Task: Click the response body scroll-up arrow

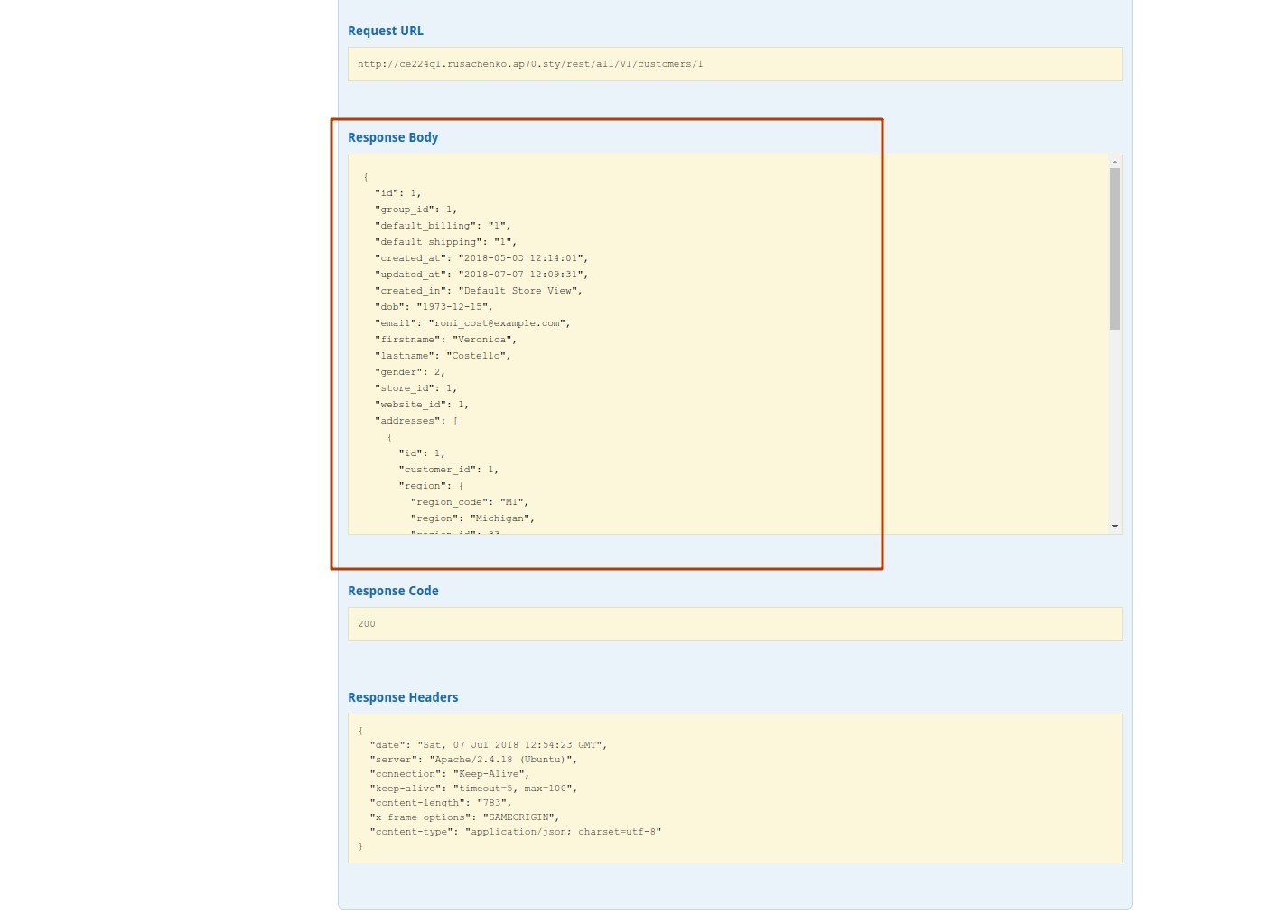Action: 1115,162
